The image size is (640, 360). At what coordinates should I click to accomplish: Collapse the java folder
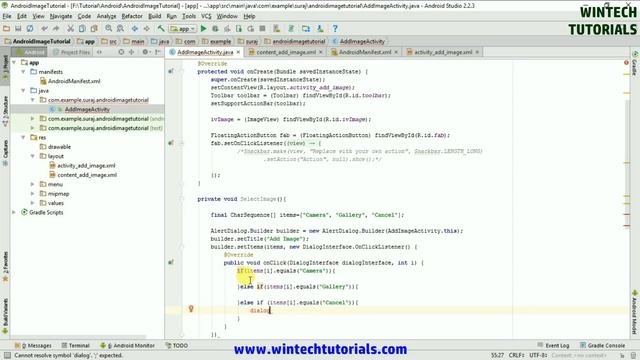(23, 91)
